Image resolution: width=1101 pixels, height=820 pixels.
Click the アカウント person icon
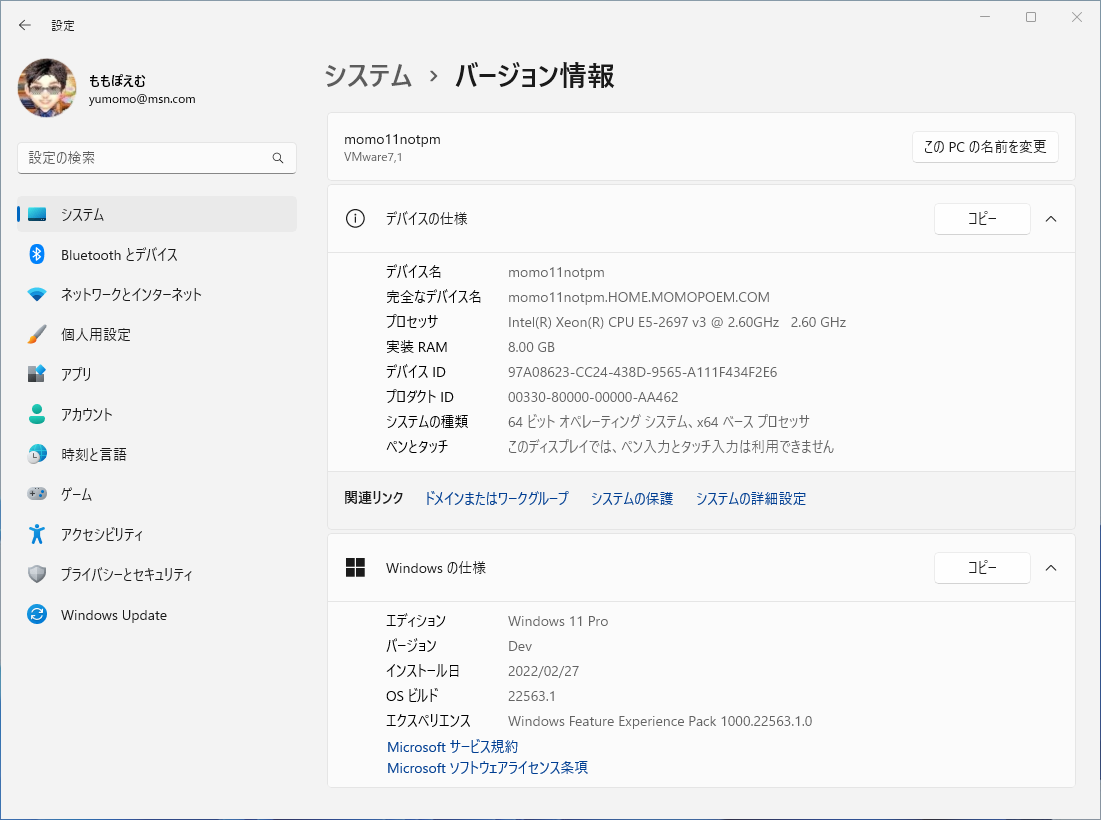click(37, 414)
